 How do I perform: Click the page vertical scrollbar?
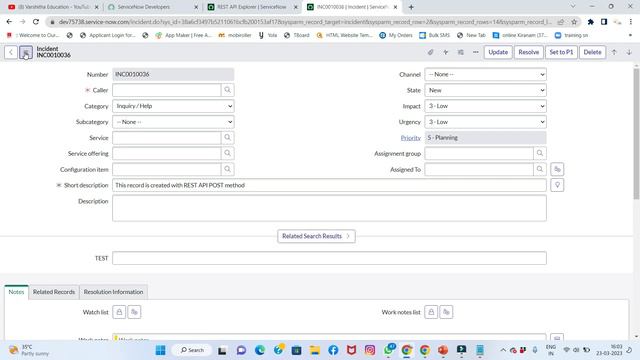[x=636, y=134]
